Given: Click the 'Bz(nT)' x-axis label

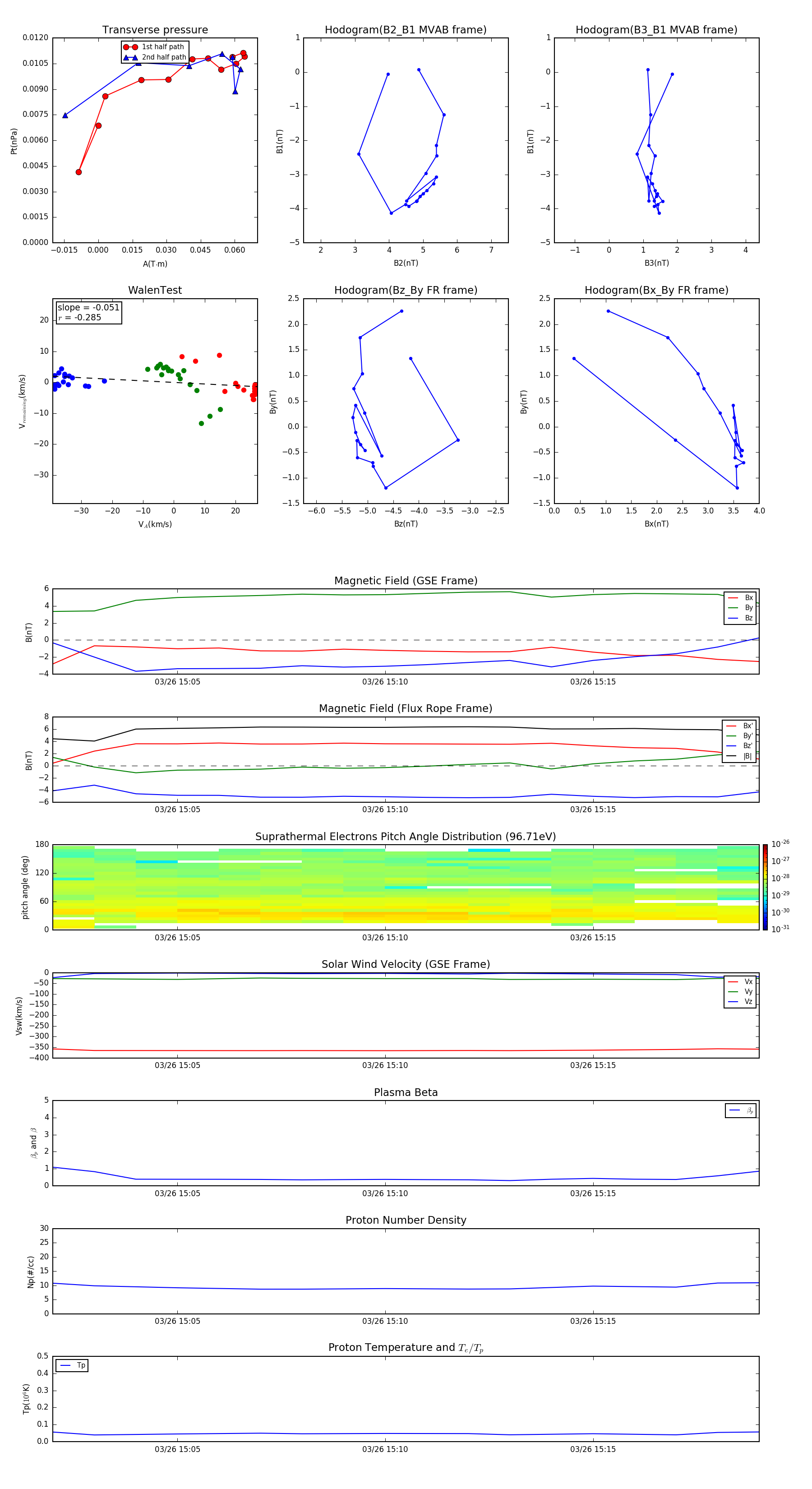Looking at the screenshot, I should coord(406,524).
